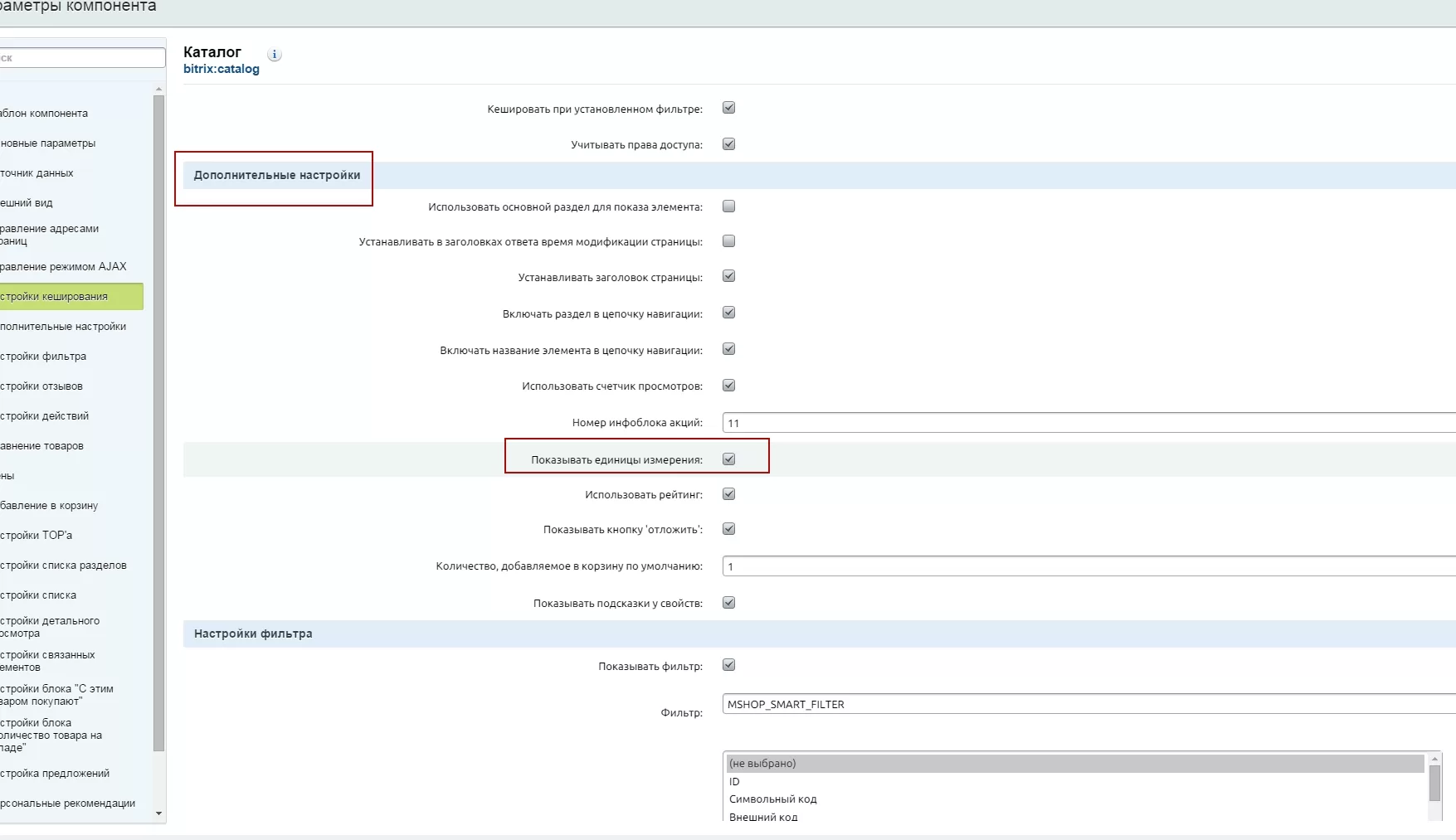Click the 'Номер инфоблока акций' input field

[x=1088, y=423]
